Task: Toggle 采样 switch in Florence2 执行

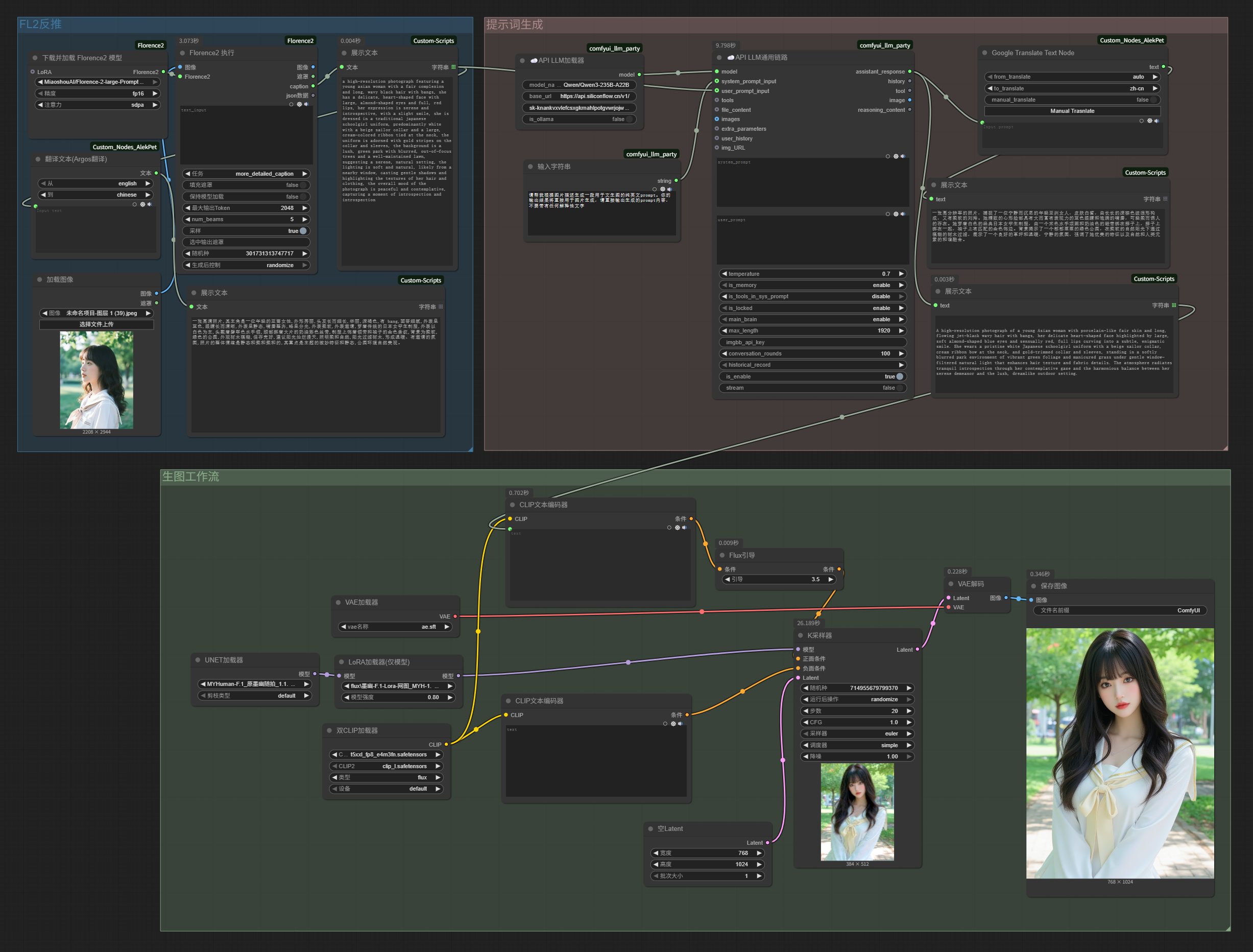Action: 303,231
